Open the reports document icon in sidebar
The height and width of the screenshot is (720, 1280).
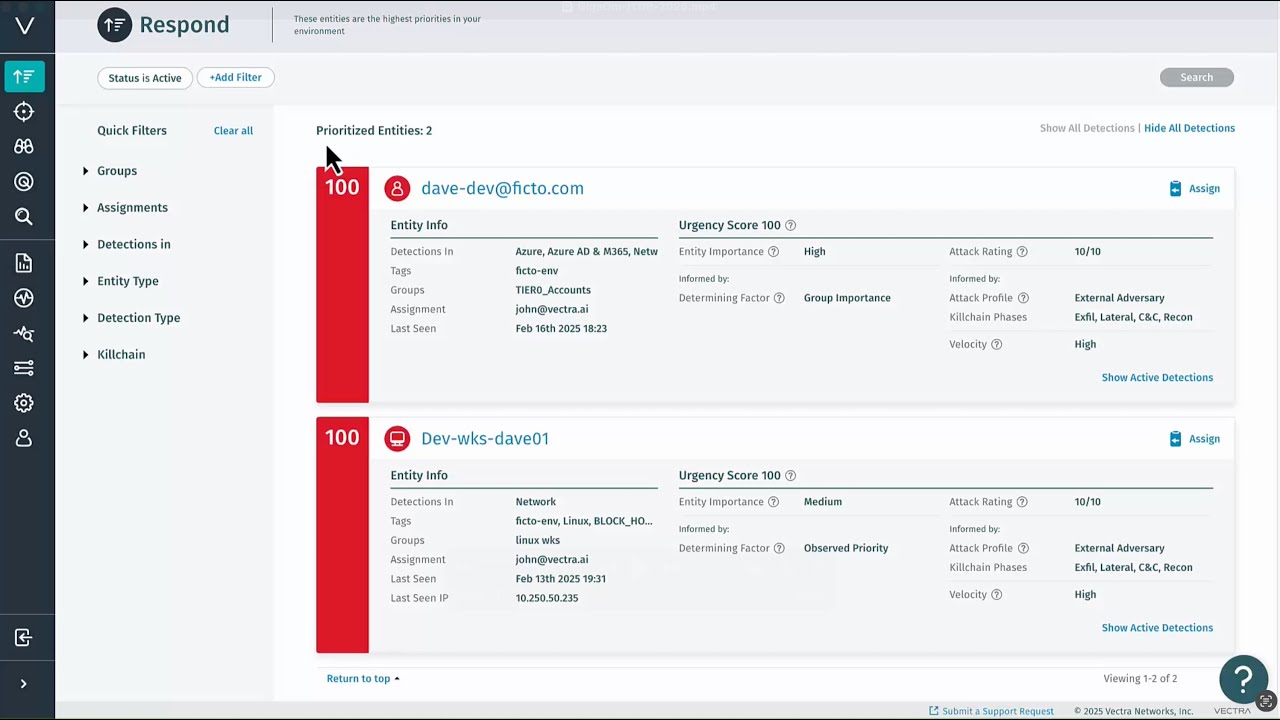coord(24,263)
